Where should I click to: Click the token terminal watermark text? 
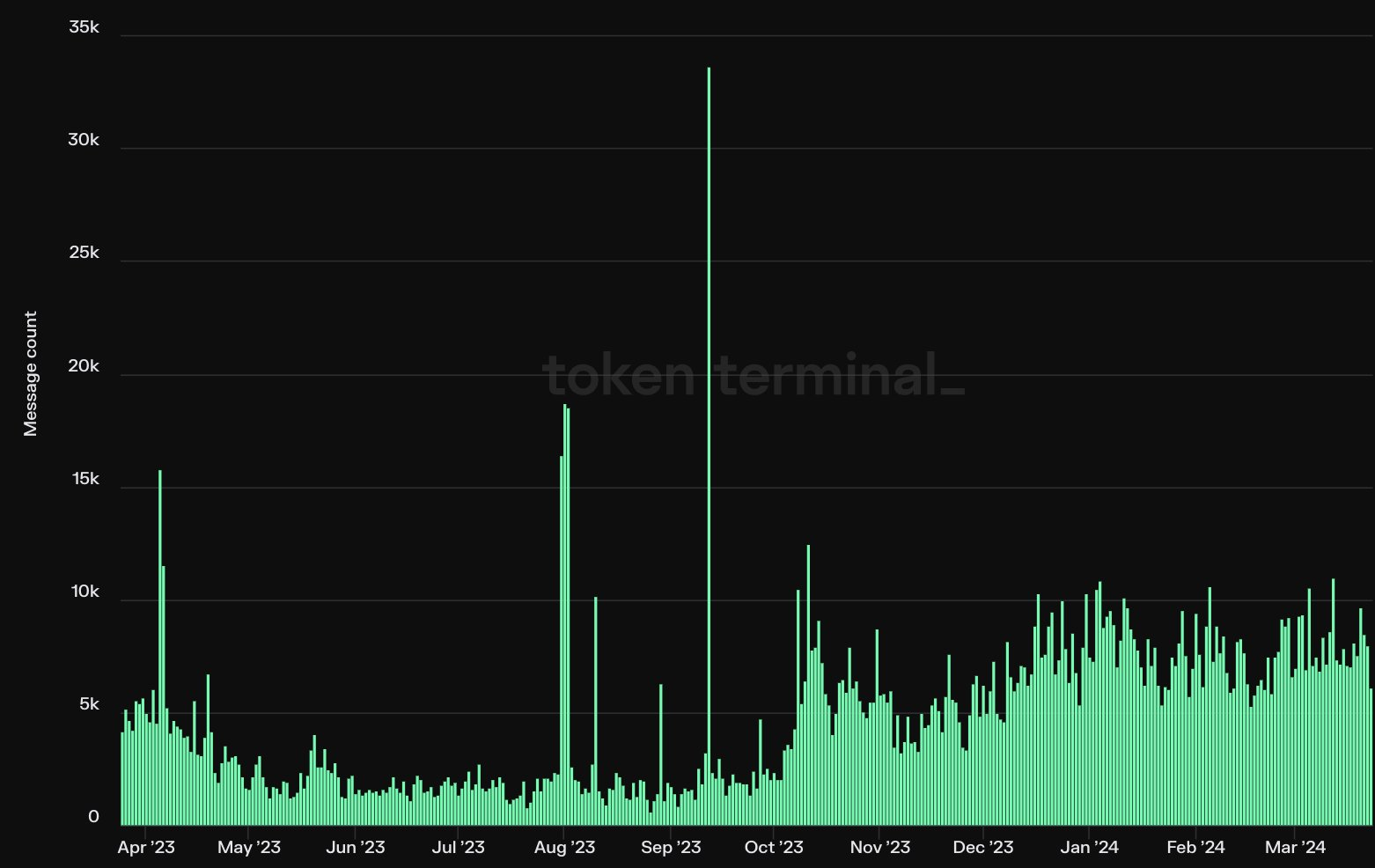(x=754, y=376)
